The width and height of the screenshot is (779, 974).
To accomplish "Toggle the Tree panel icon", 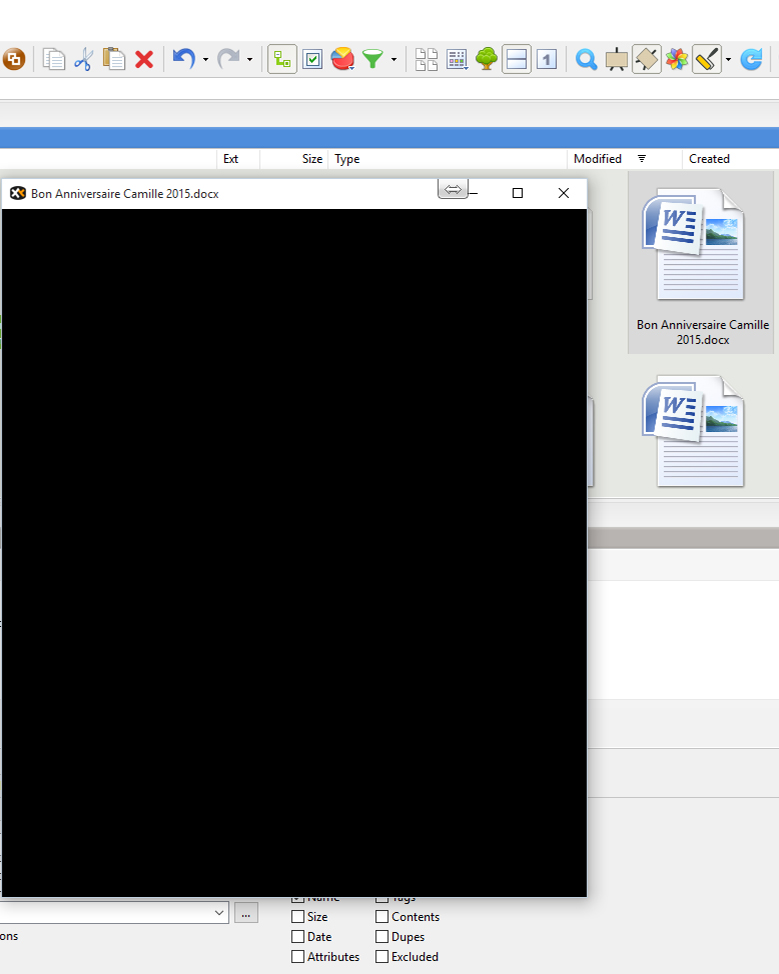I will (x=486, y=59).
